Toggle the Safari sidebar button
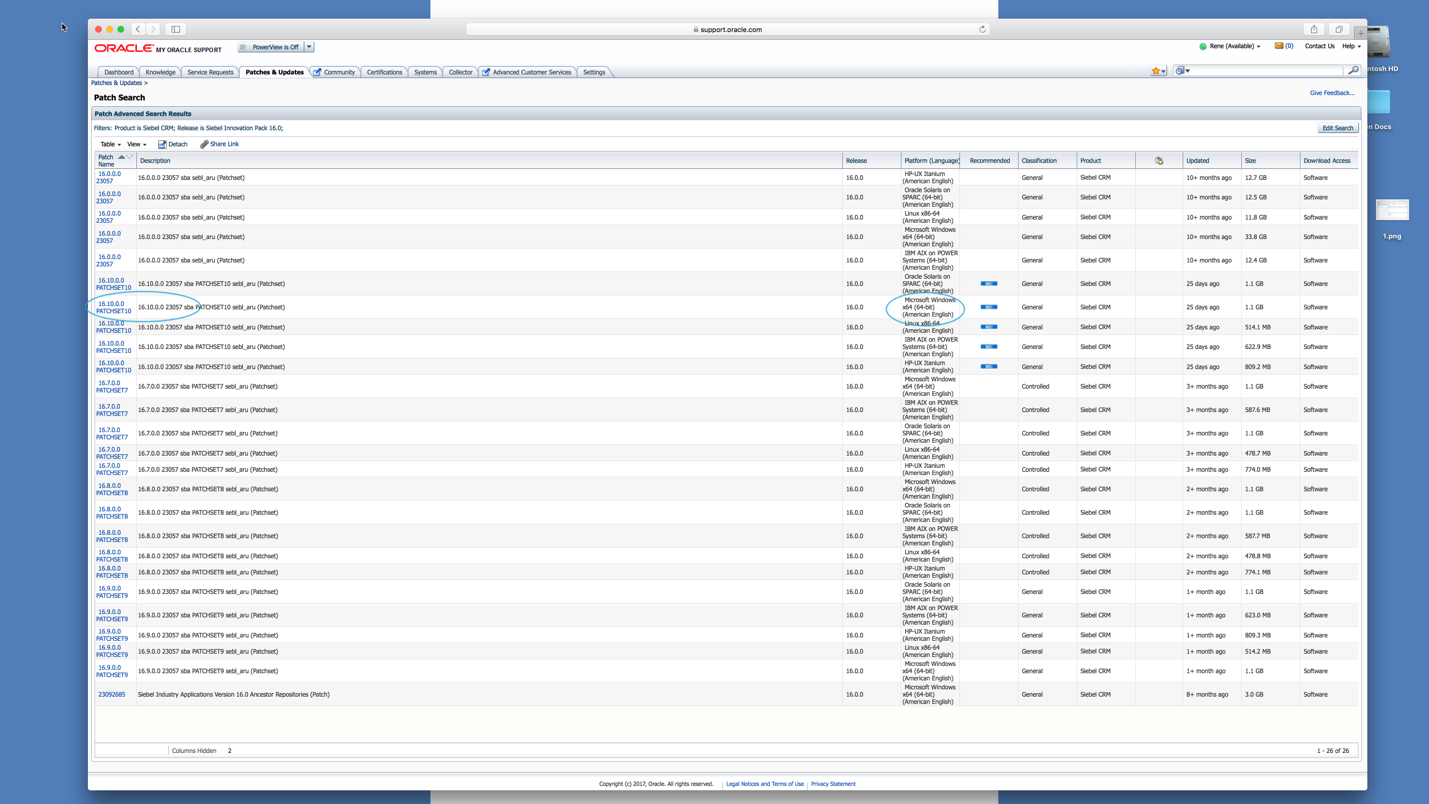The image size is (1429, 804). 176,29
